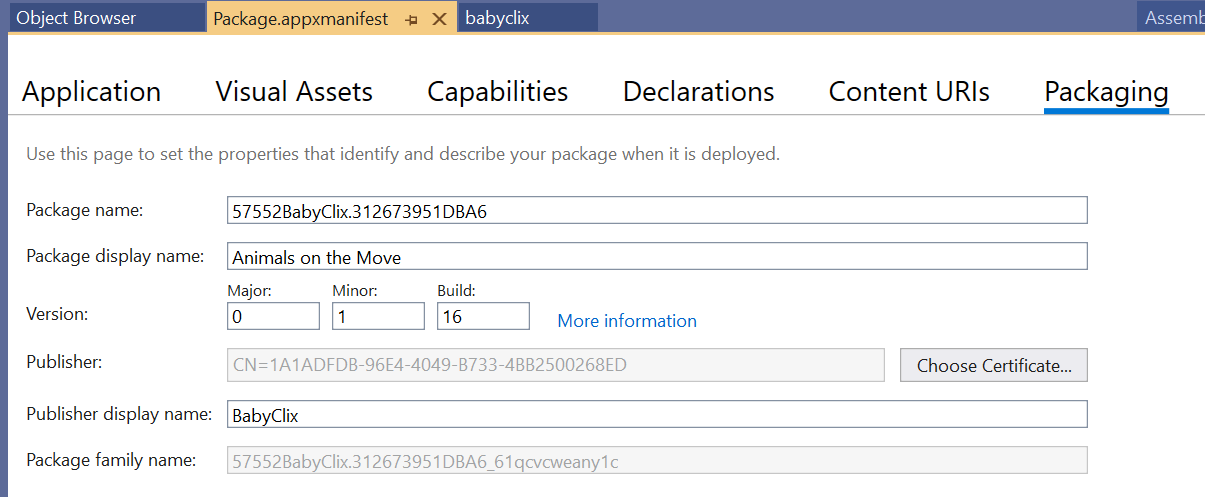1205x497 pixels.
Task: Focus the Major version box
Action: coord(274,316)
